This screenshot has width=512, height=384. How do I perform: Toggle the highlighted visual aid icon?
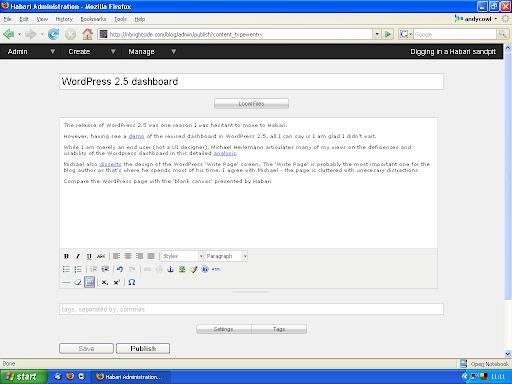tap(90, 282)
